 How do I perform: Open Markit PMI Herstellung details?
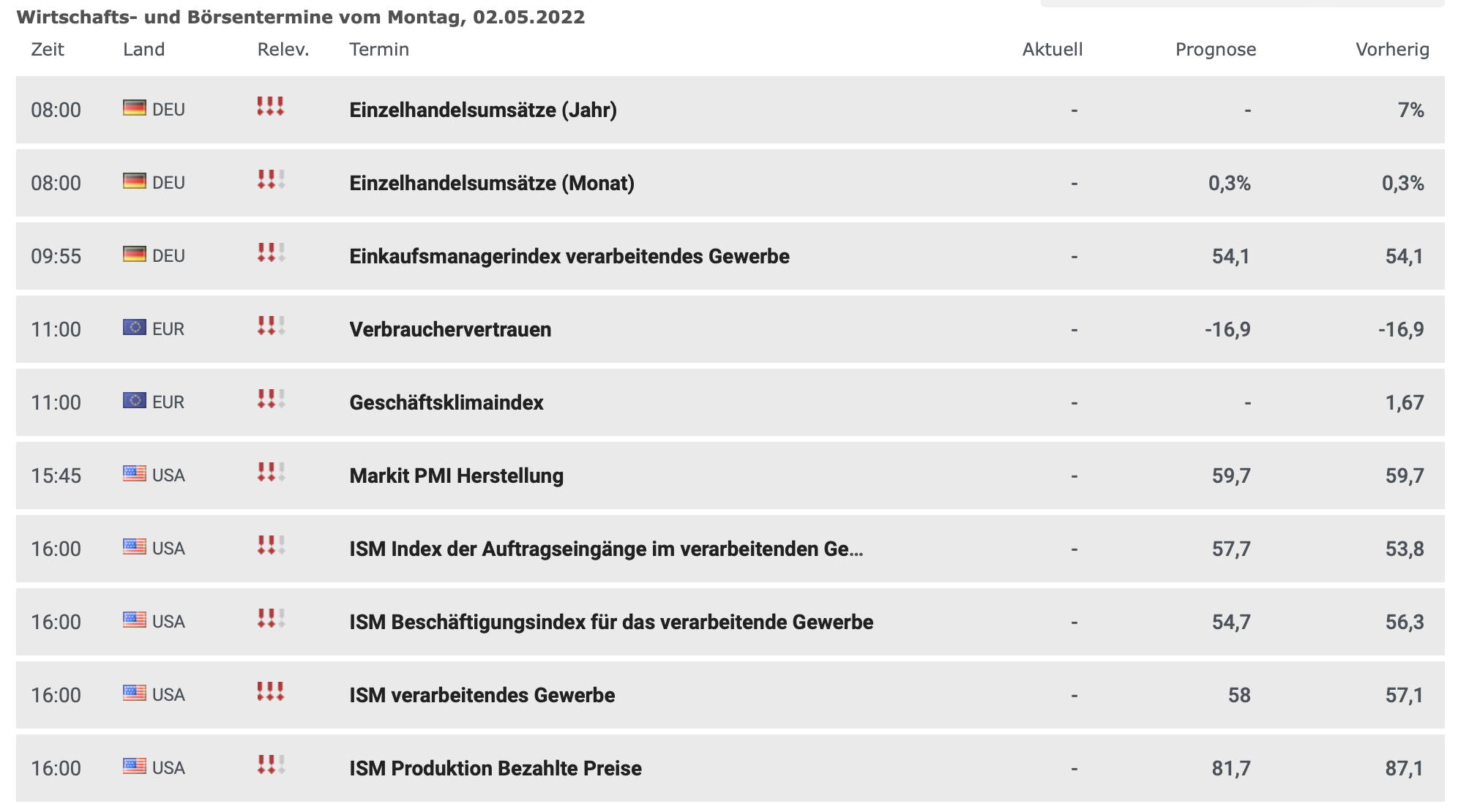tap(456, 475)
